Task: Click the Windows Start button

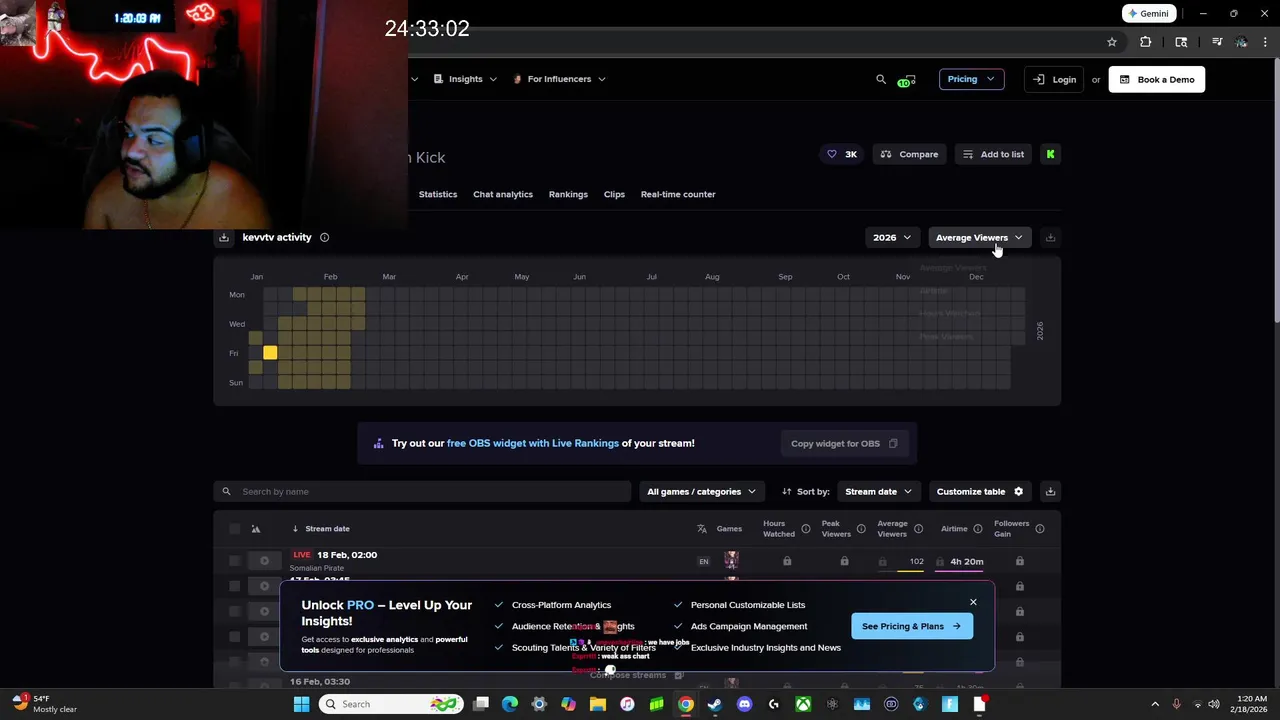Action: 301,704
